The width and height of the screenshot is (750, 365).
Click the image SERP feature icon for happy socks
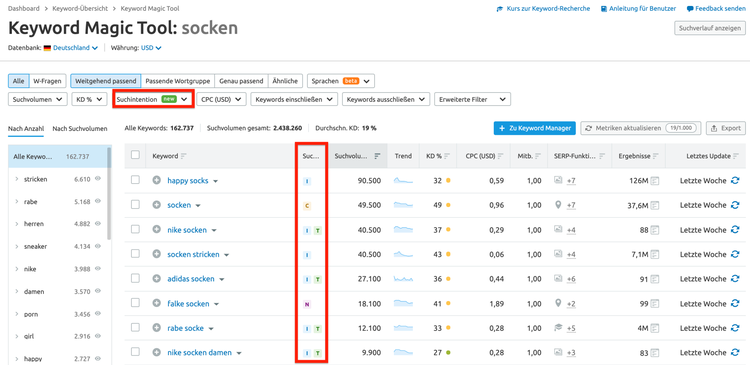coord(557,180)
